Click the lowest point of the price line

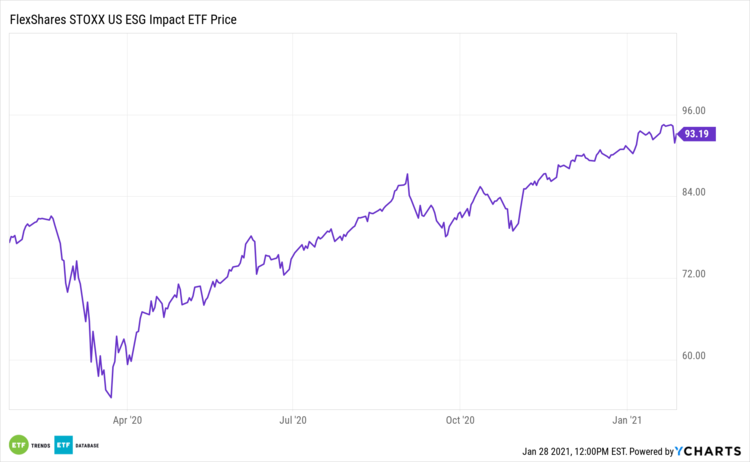tap(110, 397)
